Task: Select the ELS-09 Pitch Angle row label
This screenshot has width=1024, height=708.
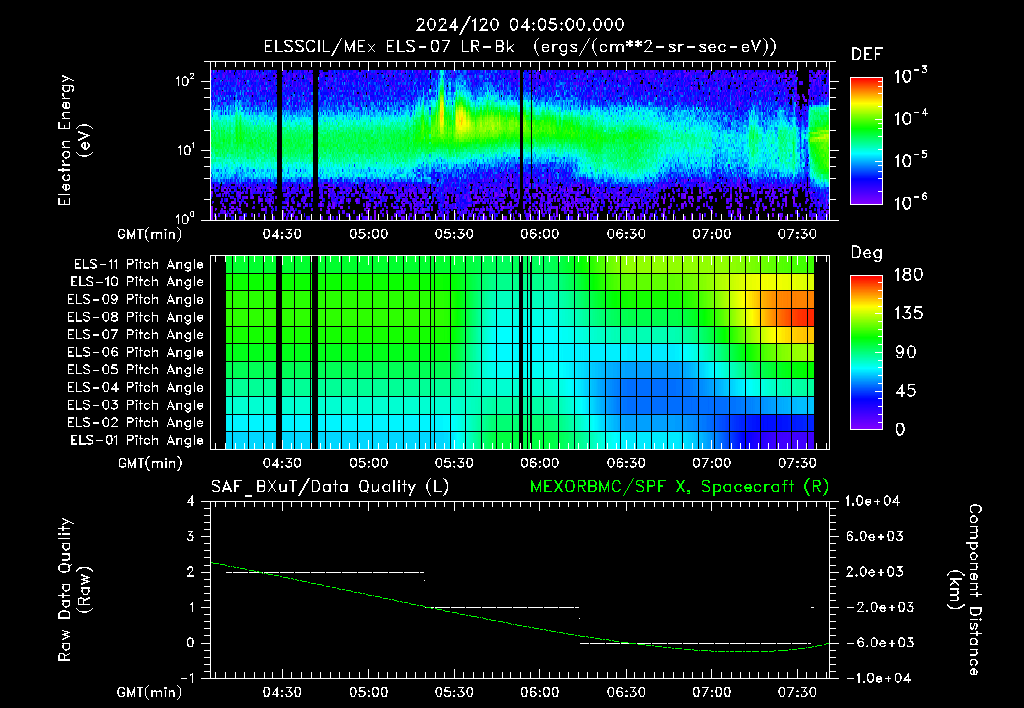Action: (x=136, y=300)
